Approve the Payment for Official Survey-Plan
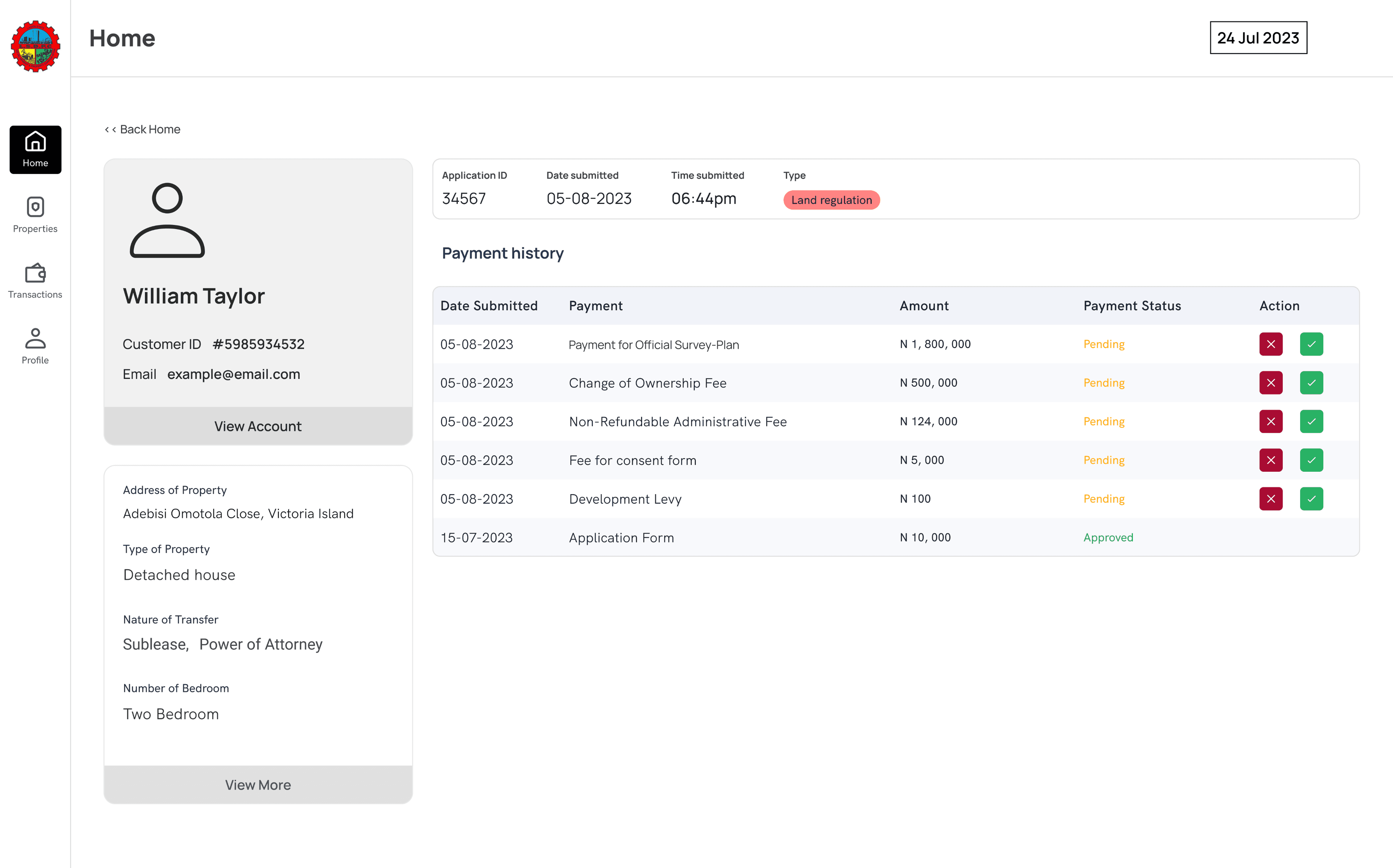This screenshot has height=868, width=1393. pyautogui.click(x=1311, y=344)
